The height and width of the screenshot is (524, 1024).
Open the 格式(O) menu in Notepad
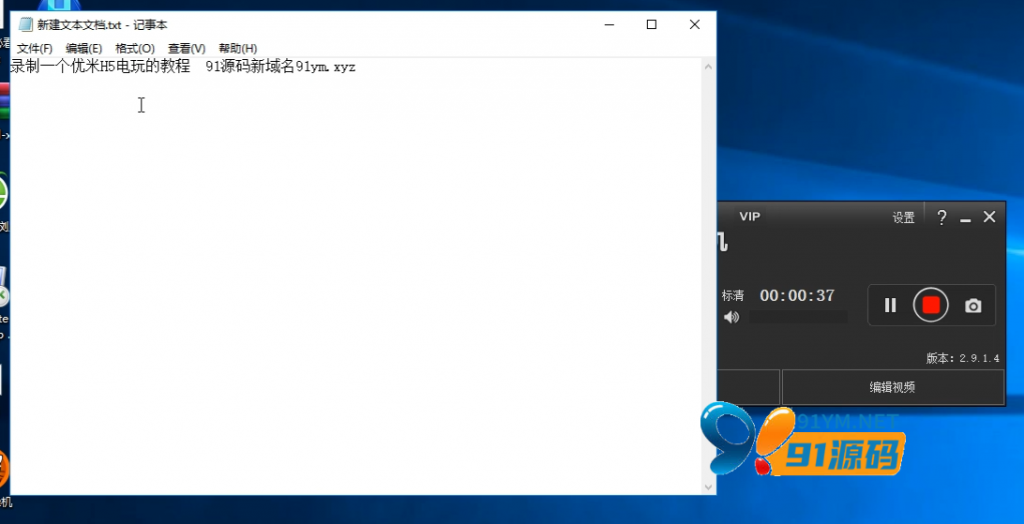pyautogui.click(x=135, y=48)
